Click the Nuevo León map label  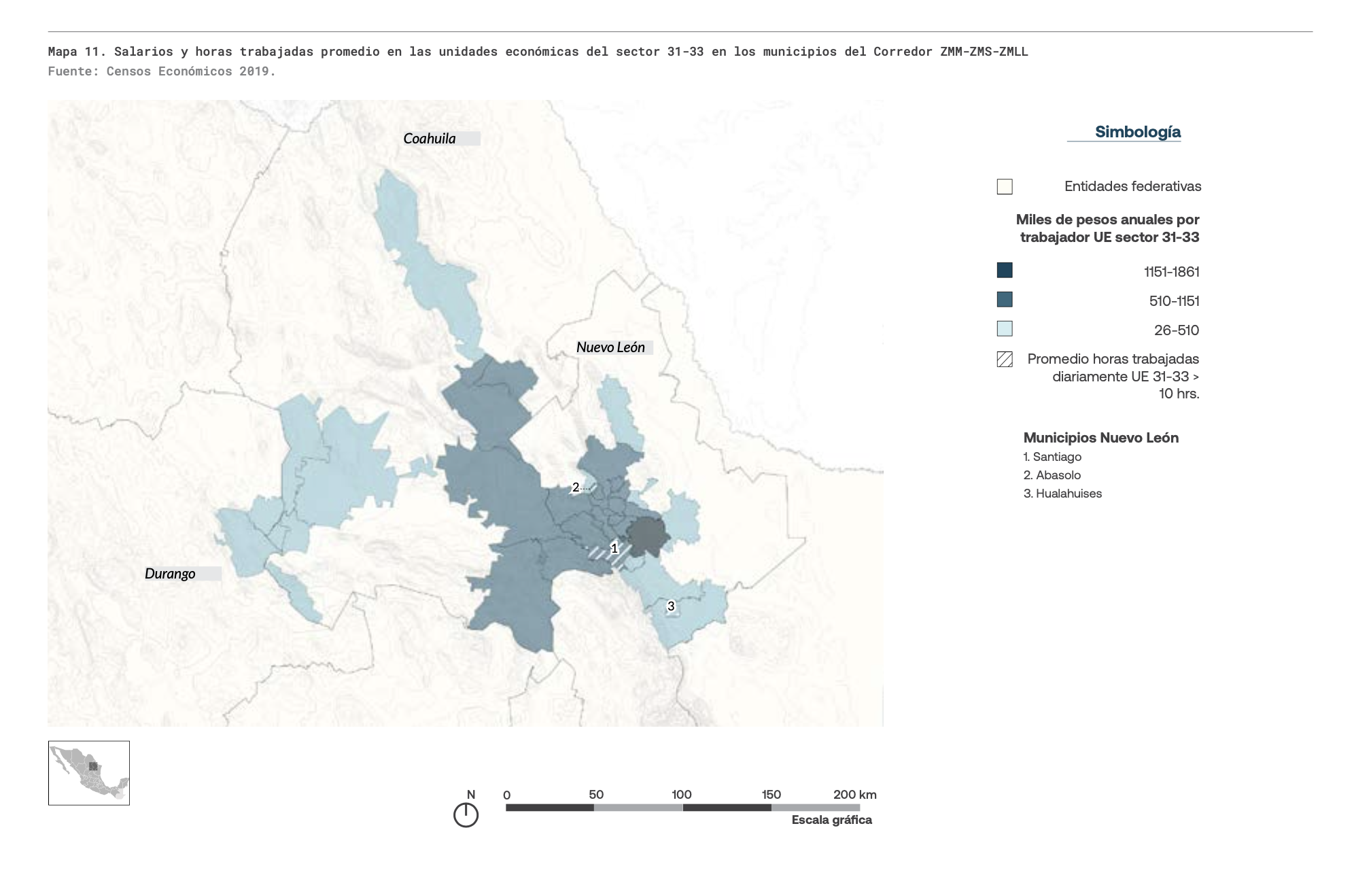coord(610,347)
